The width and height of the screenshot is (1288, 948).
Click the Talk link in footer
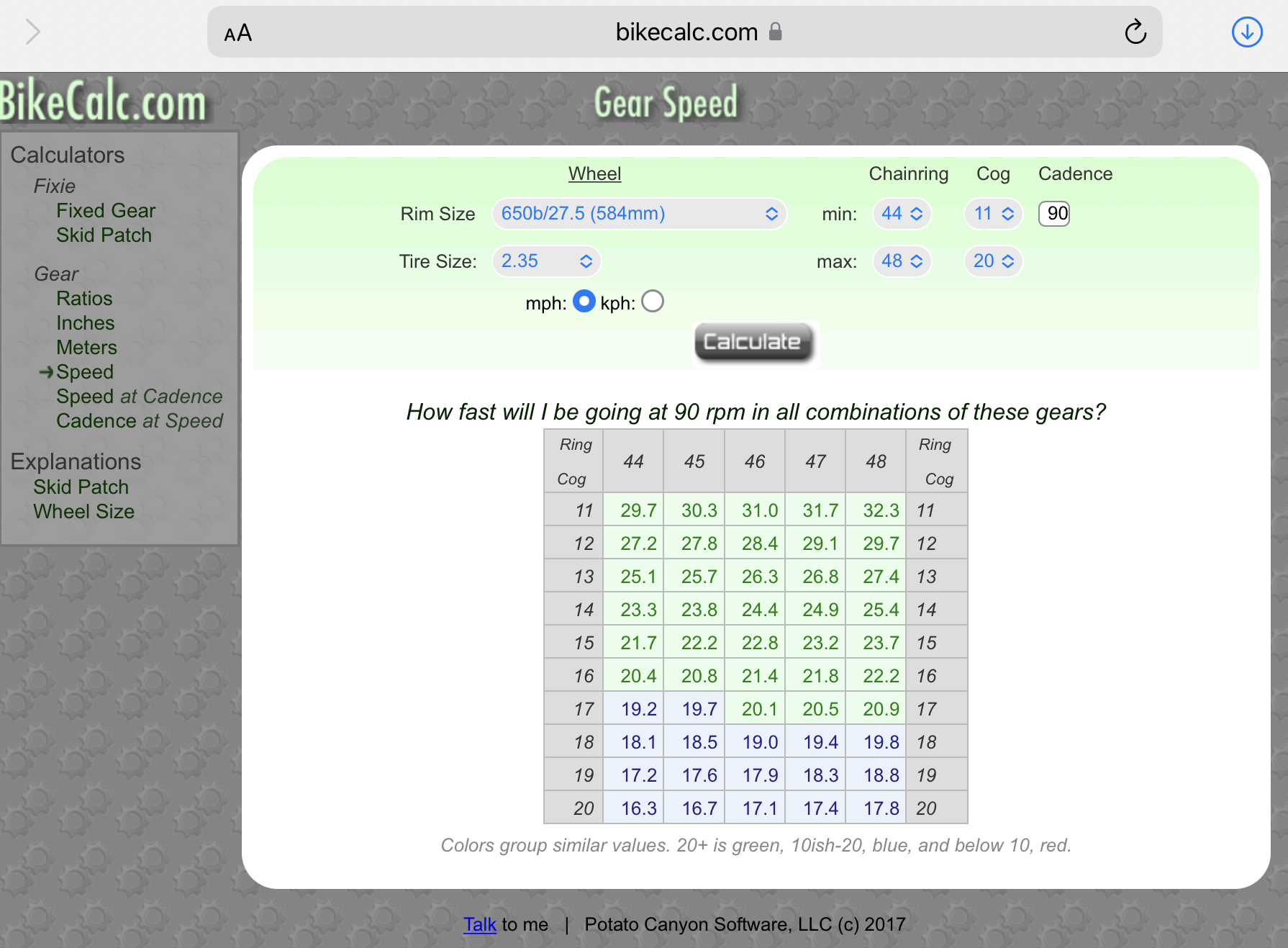click(x=479, y=924)
